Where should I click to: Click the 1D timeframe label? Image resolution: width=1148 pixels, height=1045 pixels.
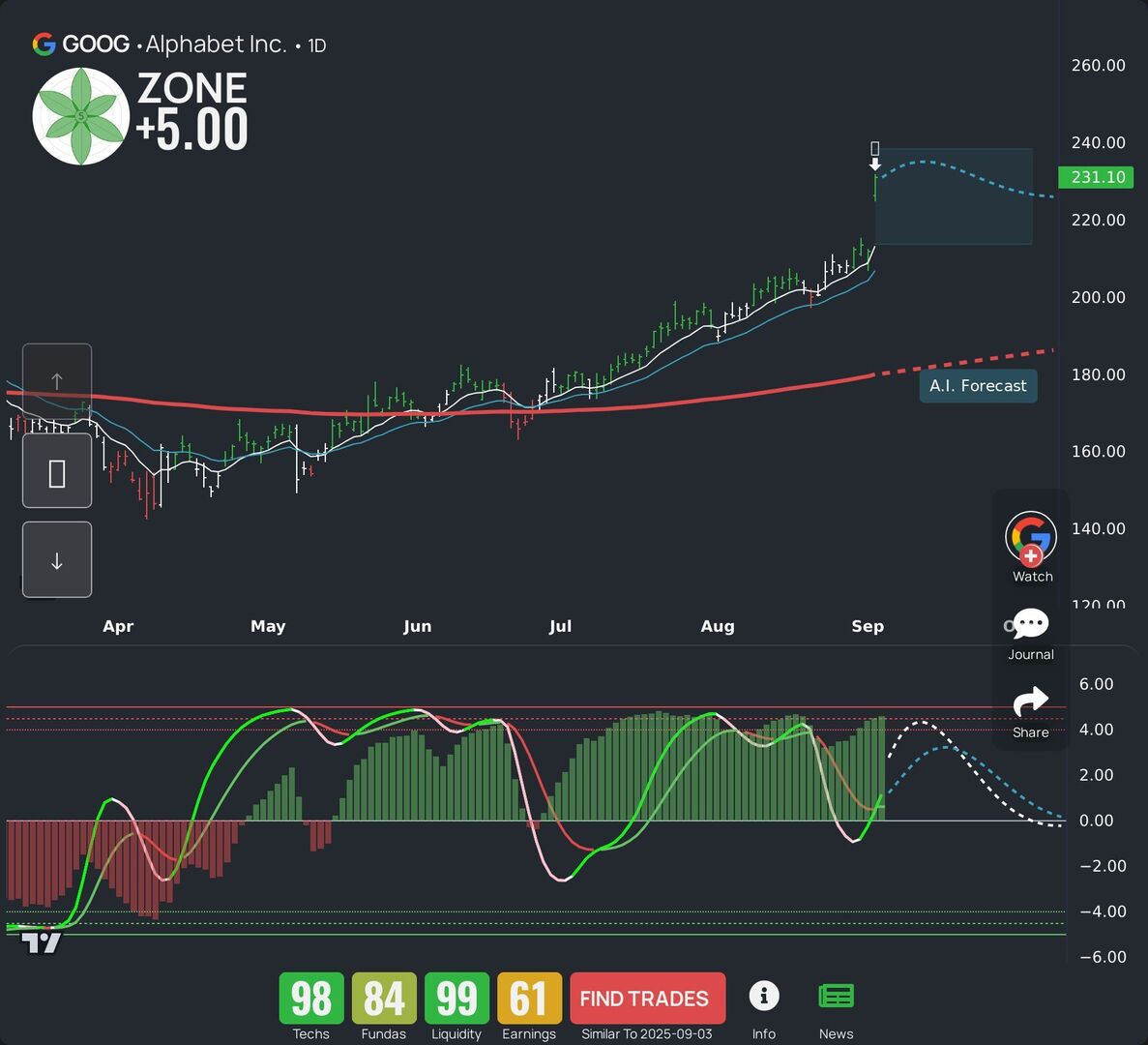pyautogui.click(x=317, y=45)
